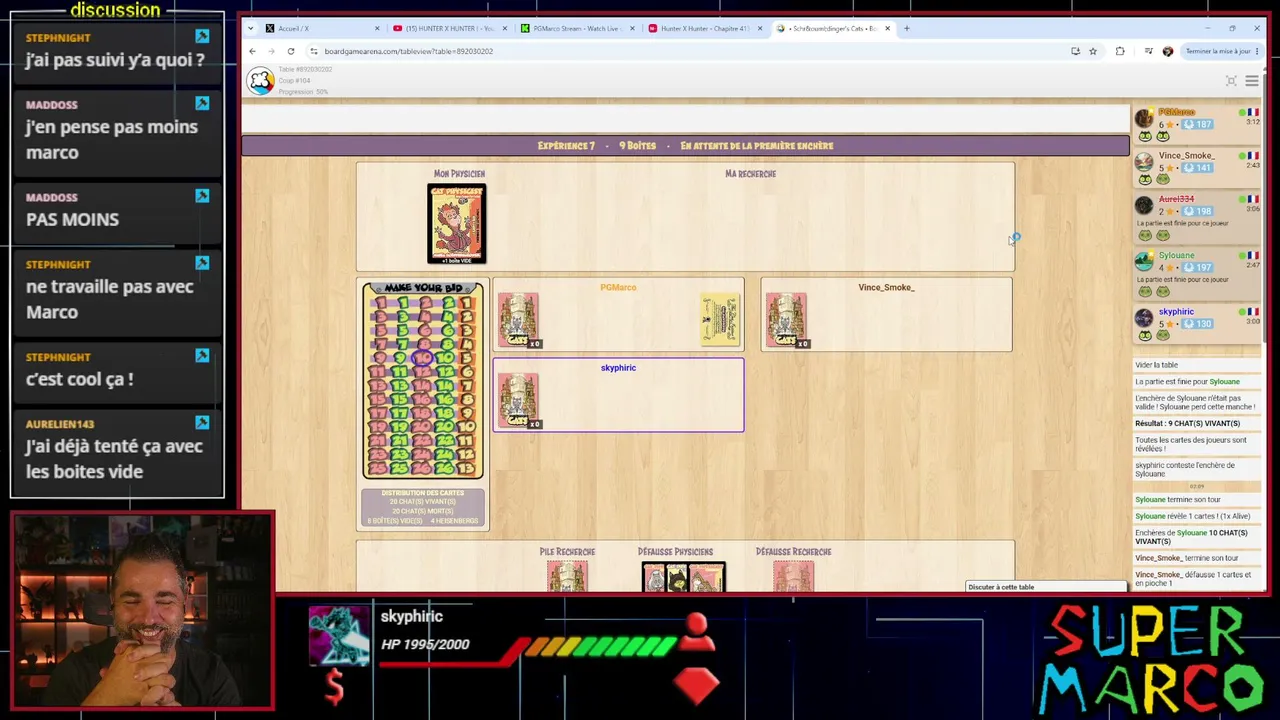This screenshot has width=1280, height=720.
Task: Click the Distribution des cartes info box
Action: click(x=423, y=507)
